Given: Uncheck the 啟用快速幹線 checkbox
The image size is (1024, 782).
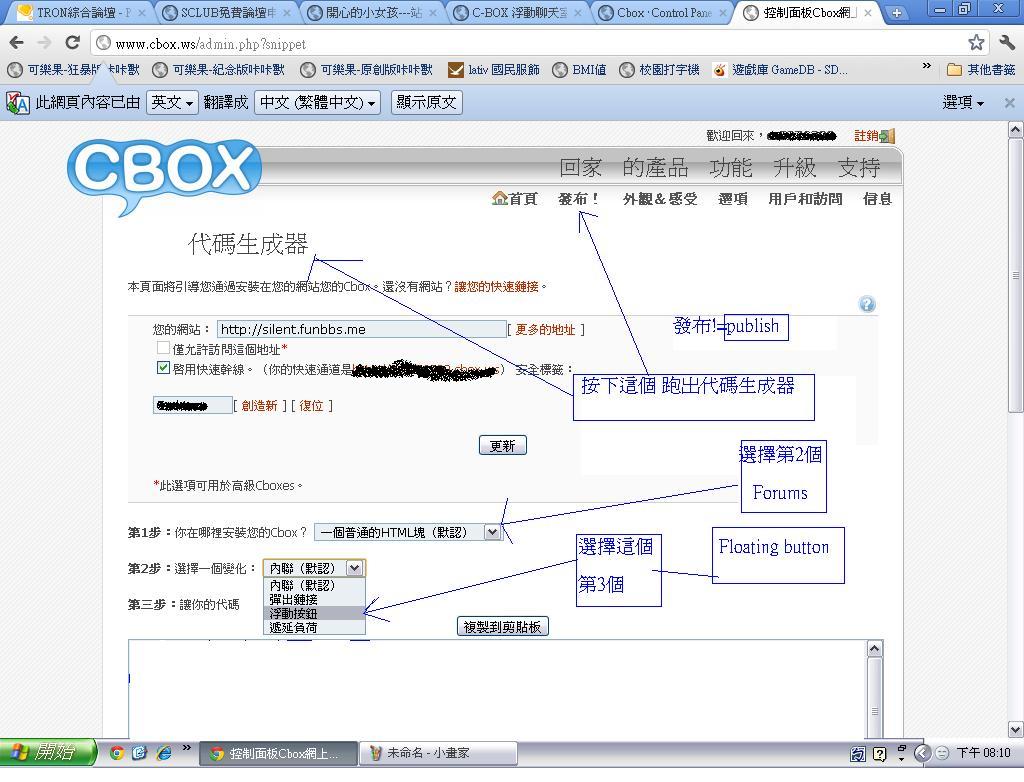Looking at the screenshot, I should (x=163, y=368).
